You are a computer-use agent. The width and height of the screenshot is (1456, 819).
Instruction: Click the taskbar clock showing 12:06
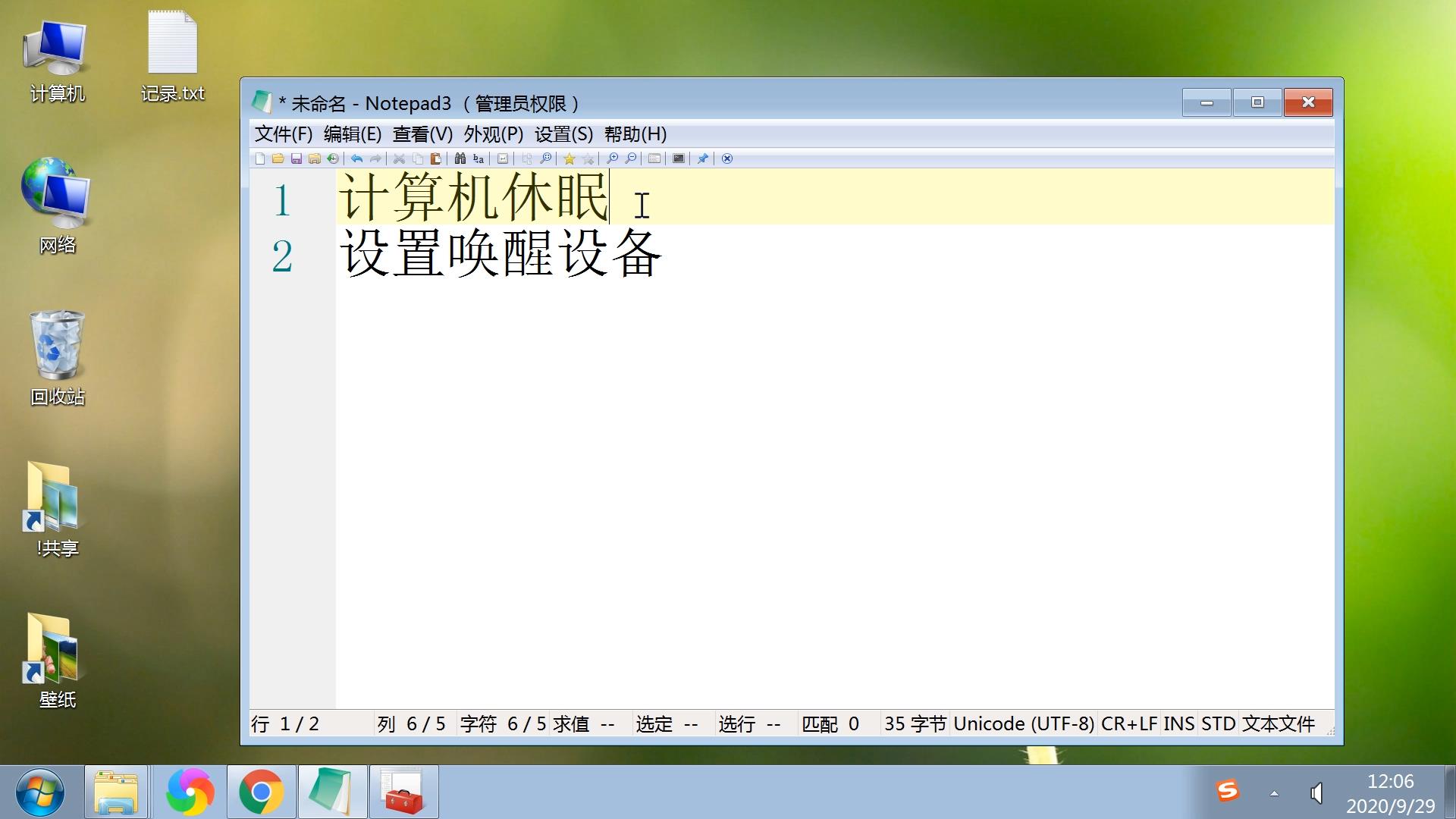point(1390,793)
